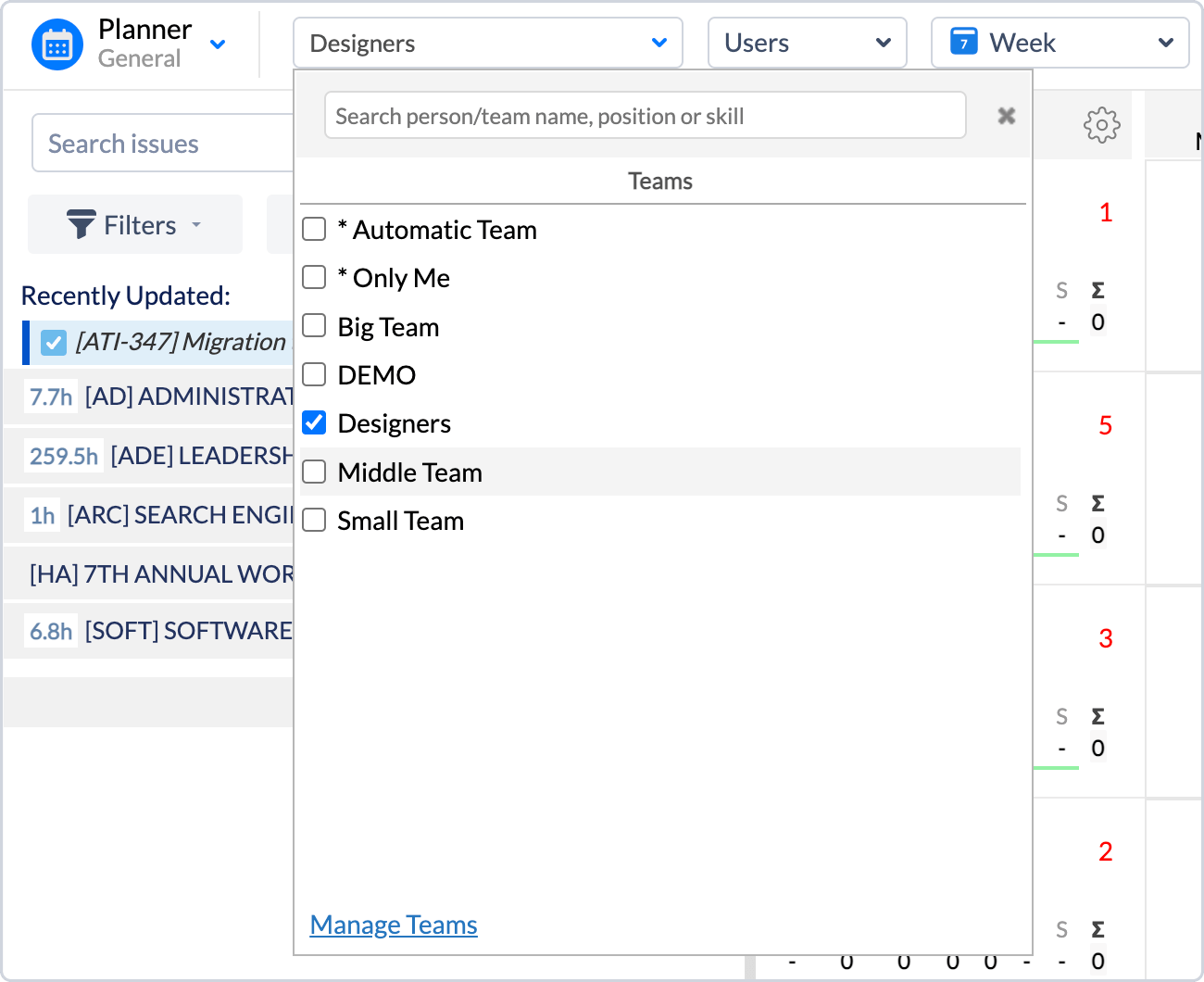The image size is (1204, 982).
Task: Select Big Team from the list
Action: click(388, 327)
